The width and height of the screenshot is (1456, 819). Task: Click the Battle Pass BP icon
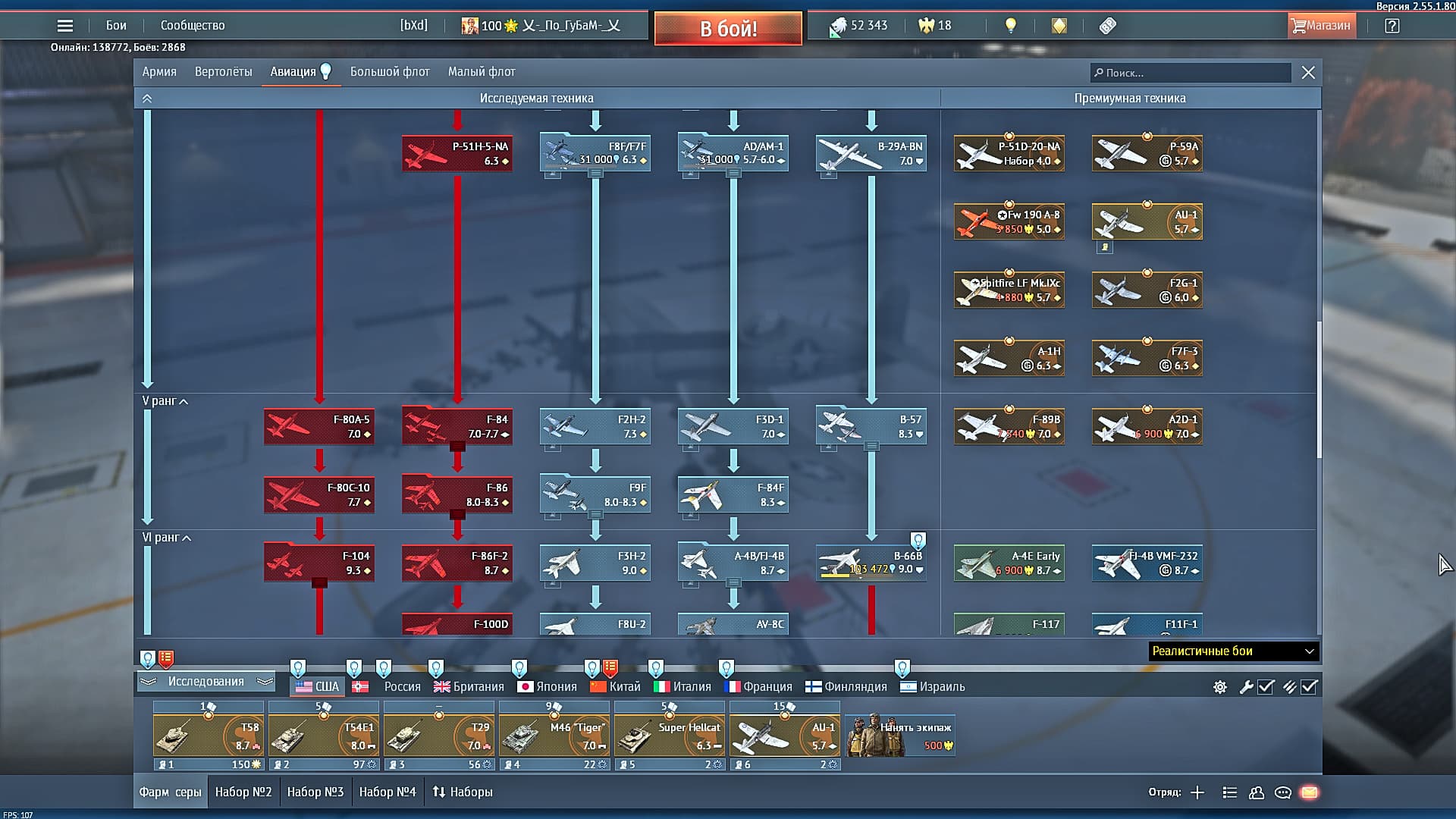click(1107, 26)
